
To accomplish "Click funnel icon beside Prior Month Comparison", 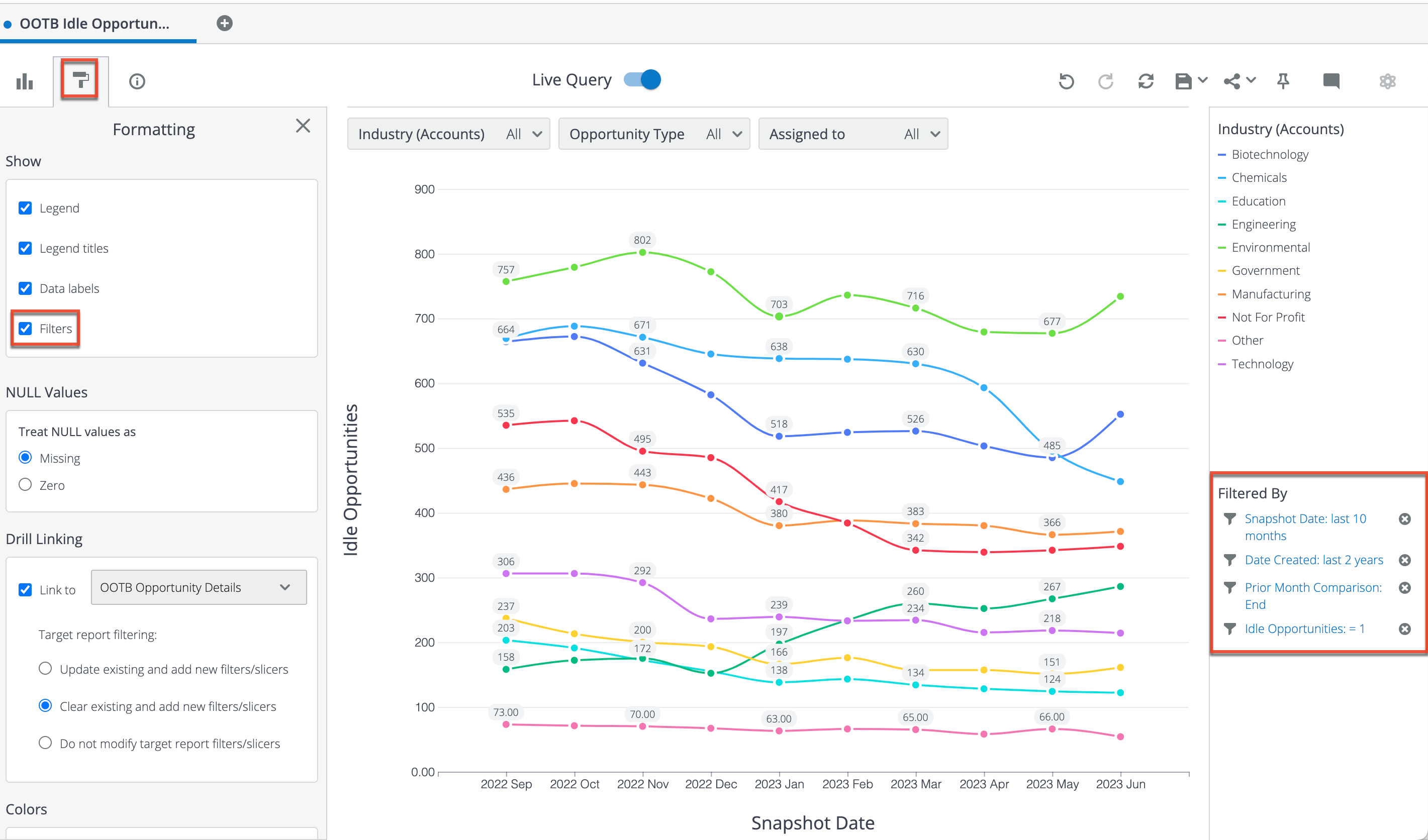I will [x=1229, y=587].
